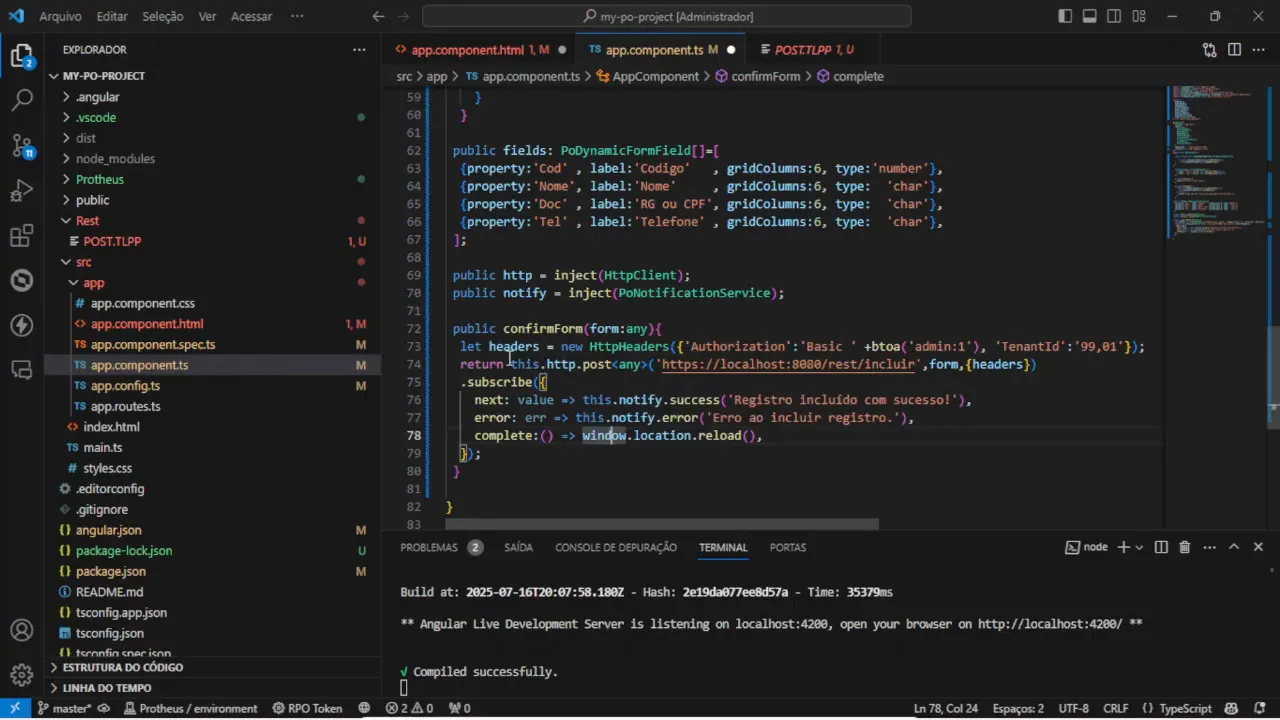Open Run and Debug view
1280x720 pixels.
[x=22, y=190]
